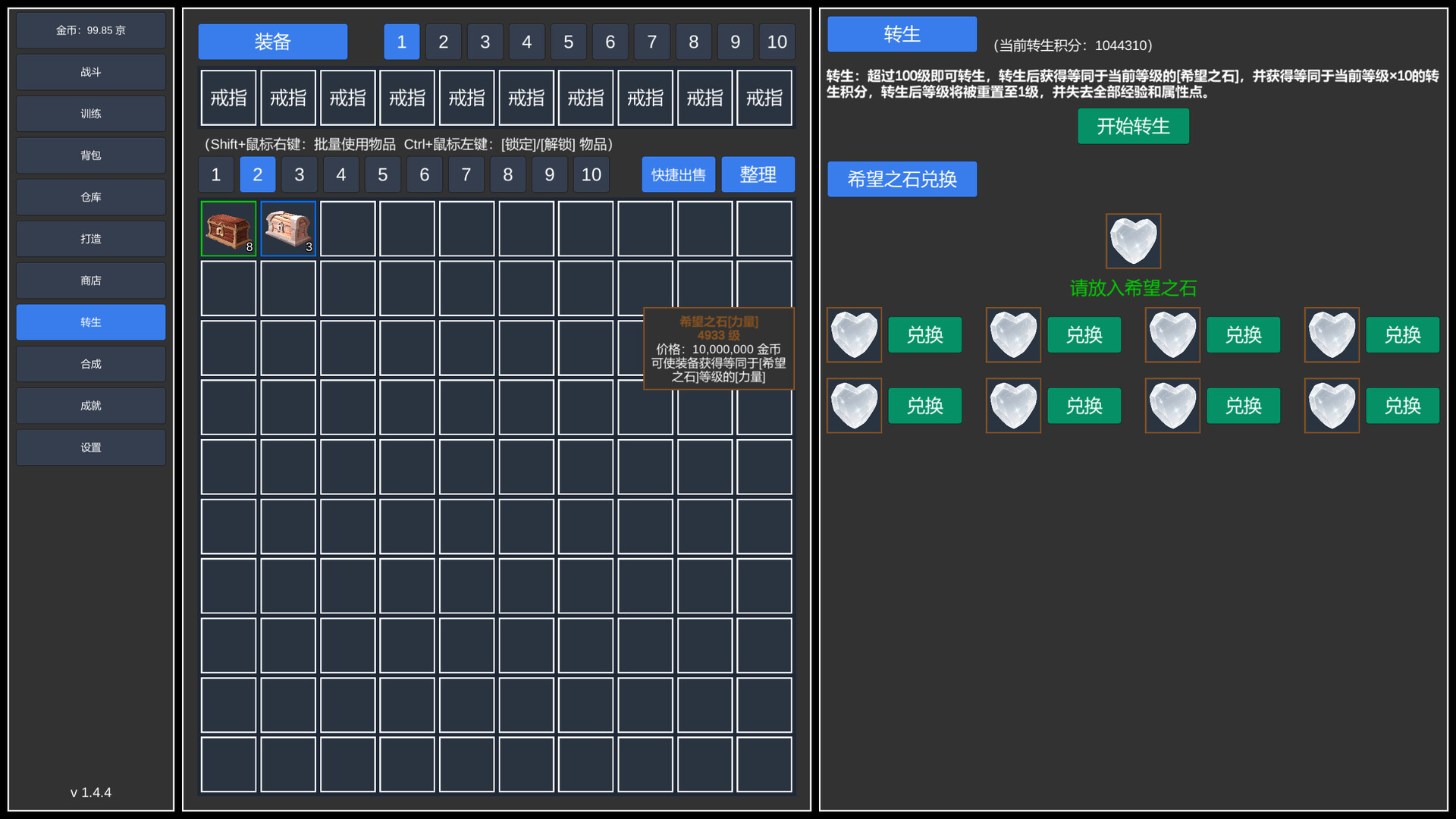Viewport: 1456px width, 819px height.
Task: Select the first 戒指 equipment slot
Action: pyautogui.click(x=228, y=98)
